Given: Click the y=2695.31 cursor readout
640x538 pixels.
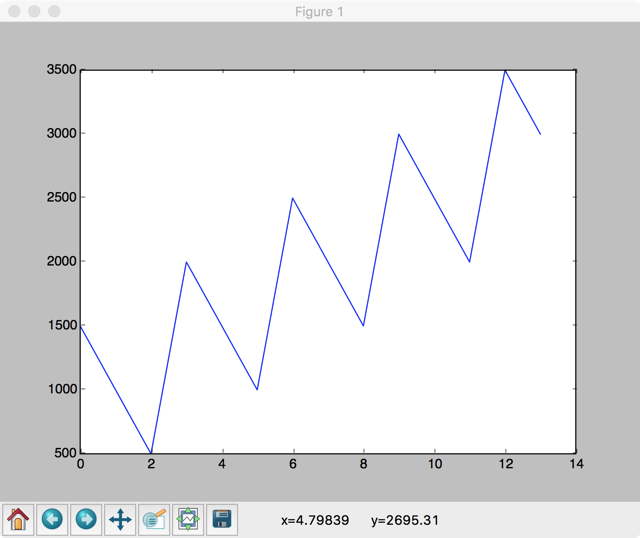Looking at the screenshot, I should (x=404, y=520).
